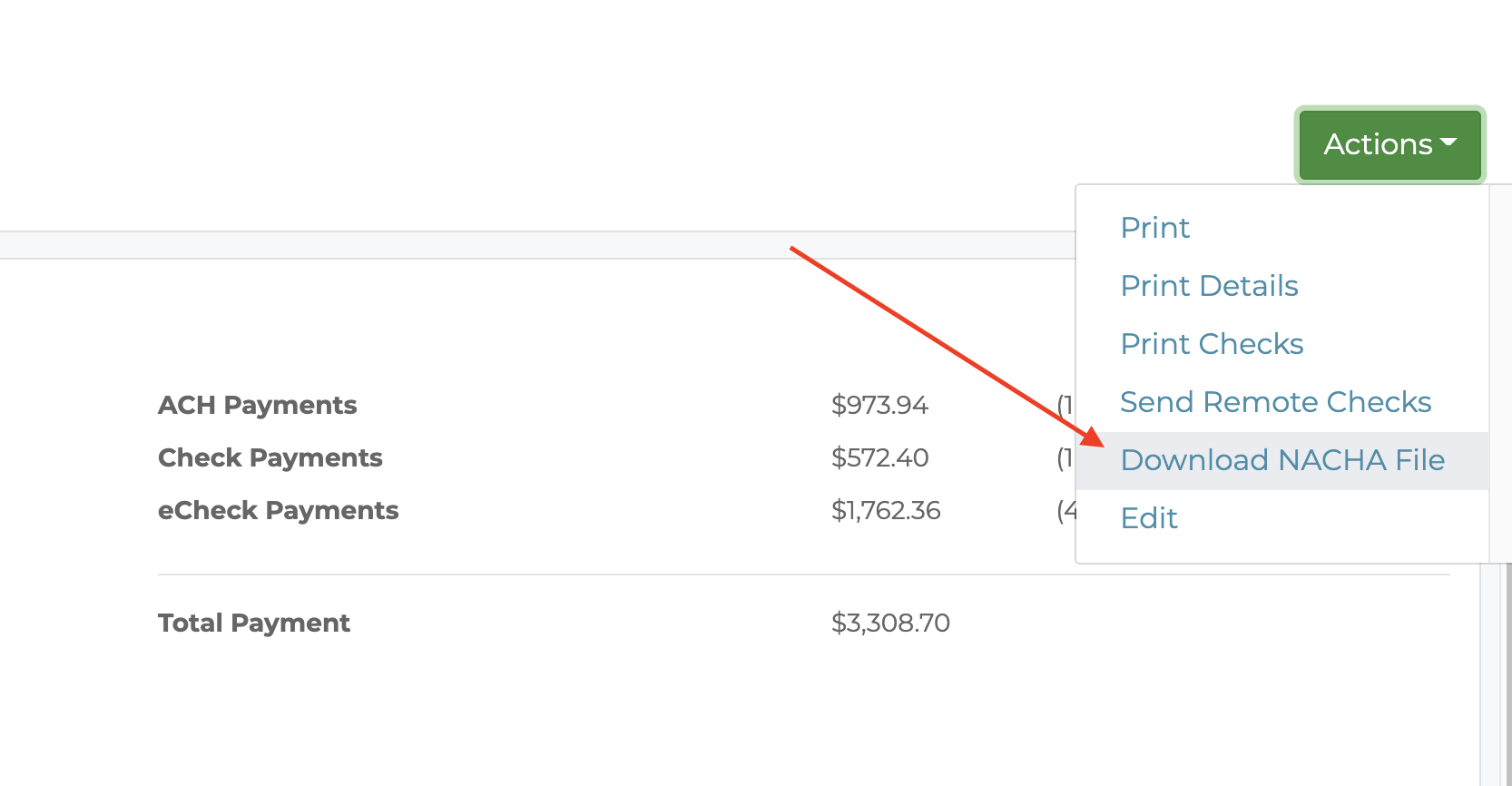Viewport: 1512px width, 786px height.
Task: Select the $1,762.36 eCheck amount
Action: [886, 510]
